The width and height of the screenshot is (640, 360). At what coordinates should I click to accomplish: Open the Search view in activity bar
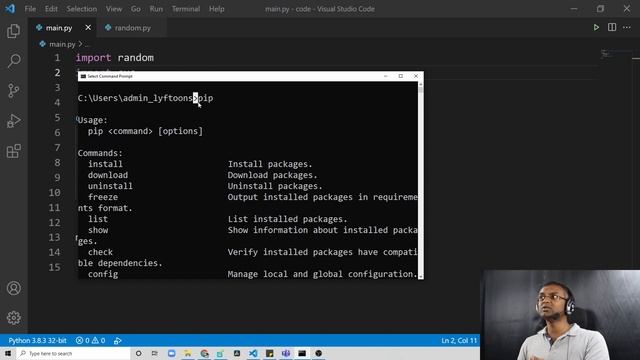click(x=13, y=61)
